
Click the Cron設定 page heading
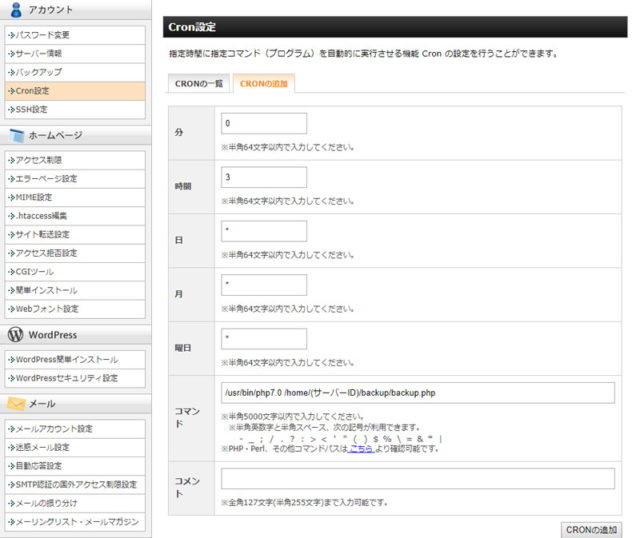pyautogui.click(x=192, y=27)
